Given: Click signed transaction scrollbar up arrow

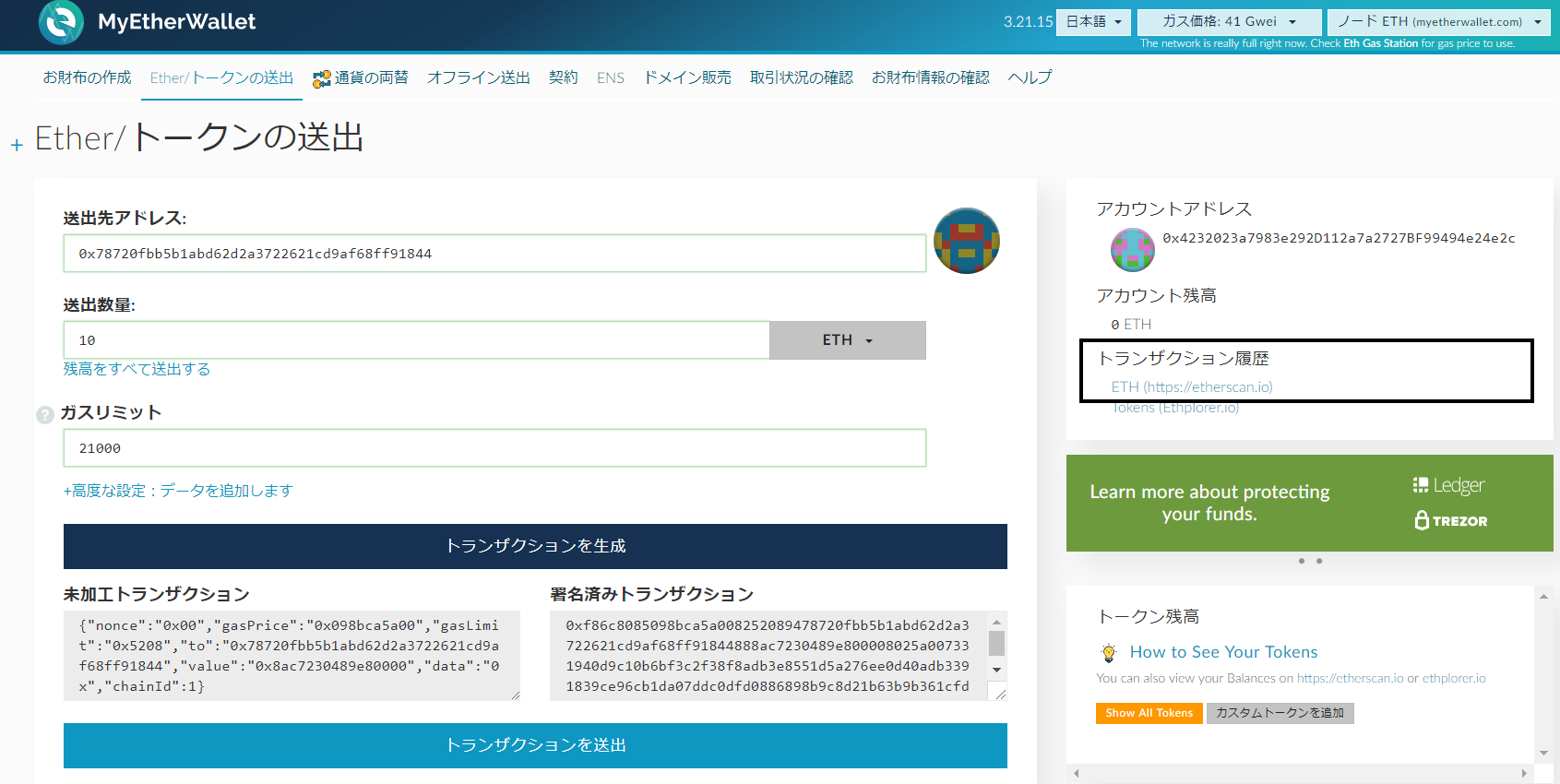Looking at the screenshot, I should tap(996, 622).
